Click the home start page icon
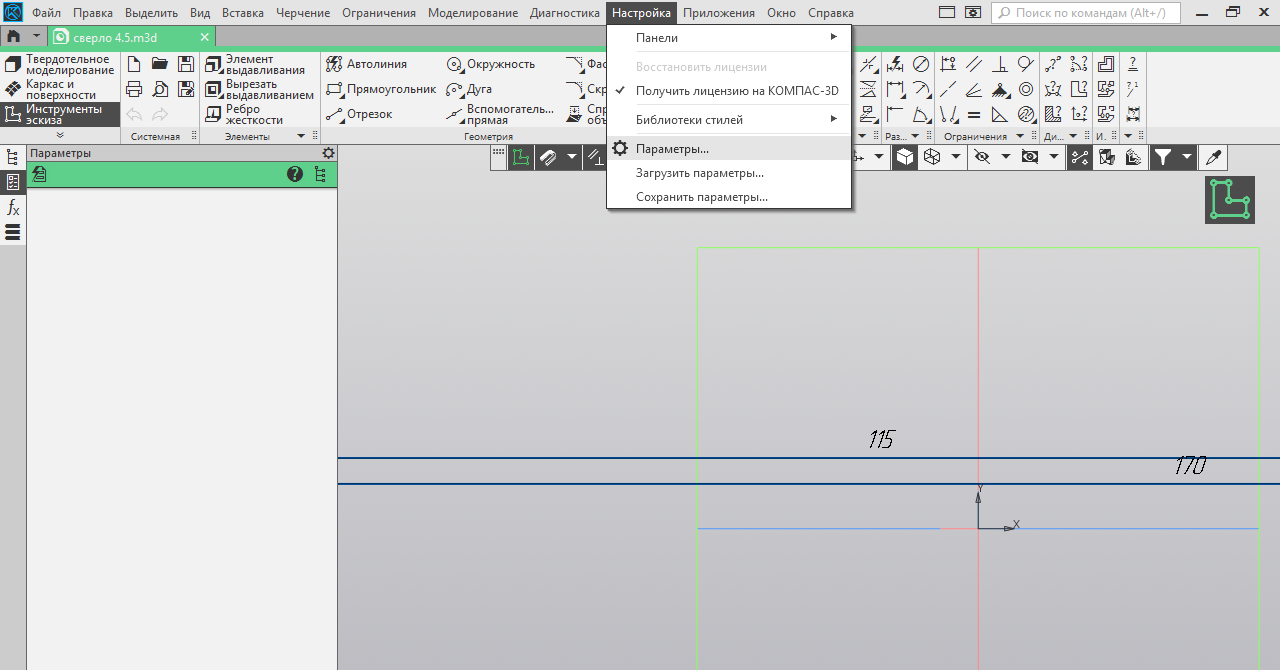Screen dimensions: 1280x670 click(13, 36)
